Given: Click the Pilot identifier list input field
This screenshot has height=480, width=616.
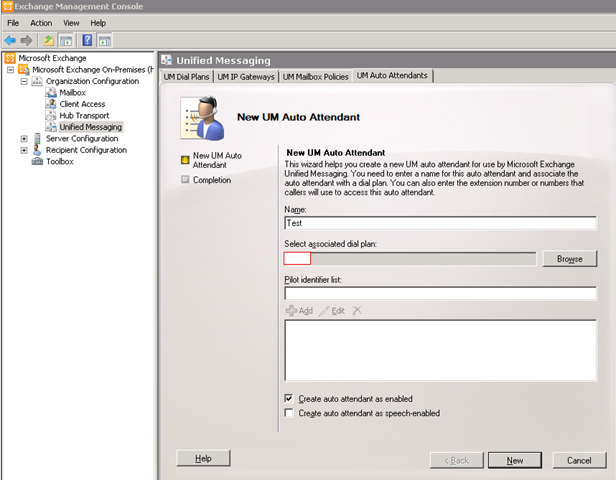Looking at the screenshot, I should (x=440, y=293).
